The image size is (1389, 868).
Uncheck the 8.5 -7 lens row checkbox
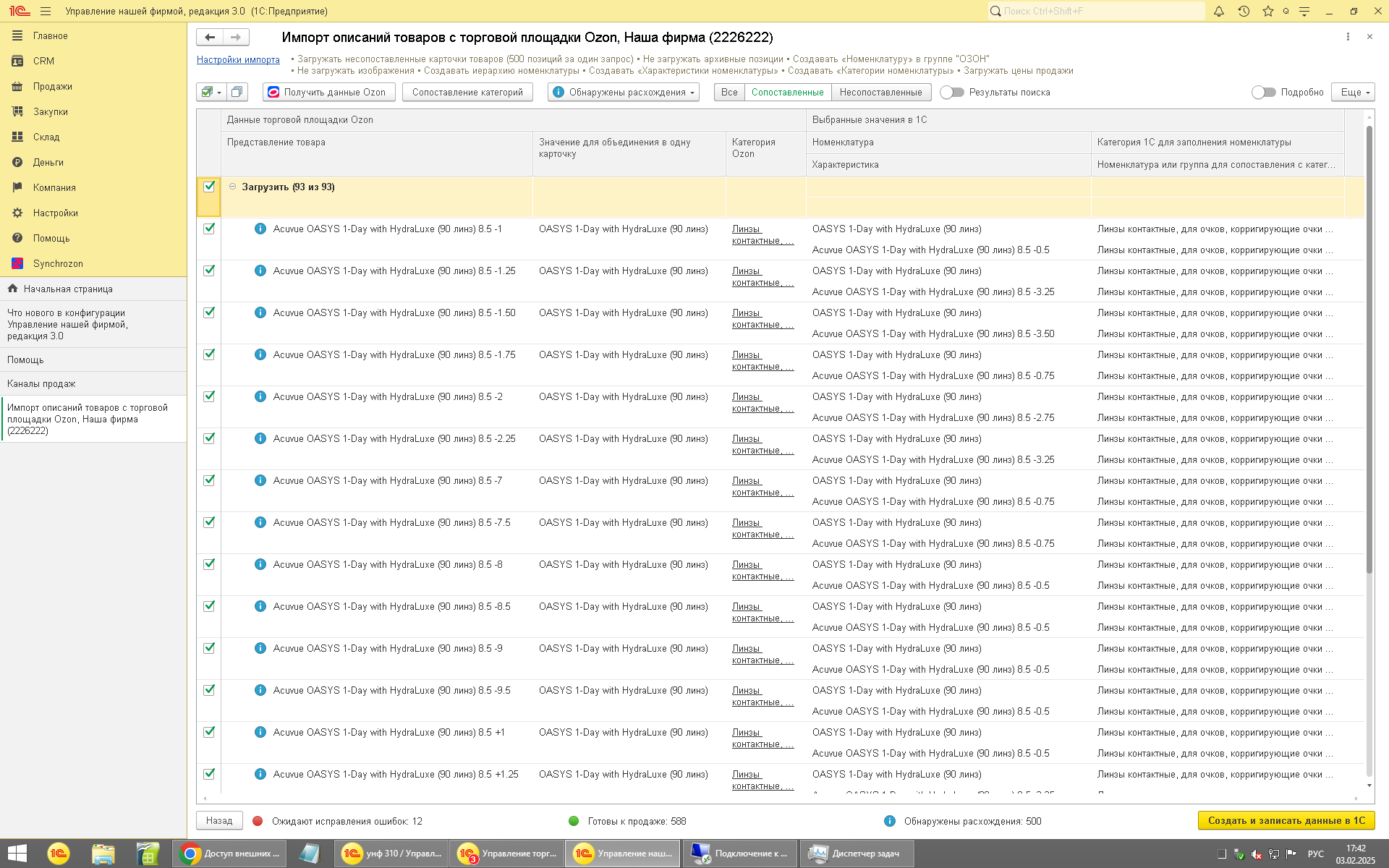click(209, 480)
